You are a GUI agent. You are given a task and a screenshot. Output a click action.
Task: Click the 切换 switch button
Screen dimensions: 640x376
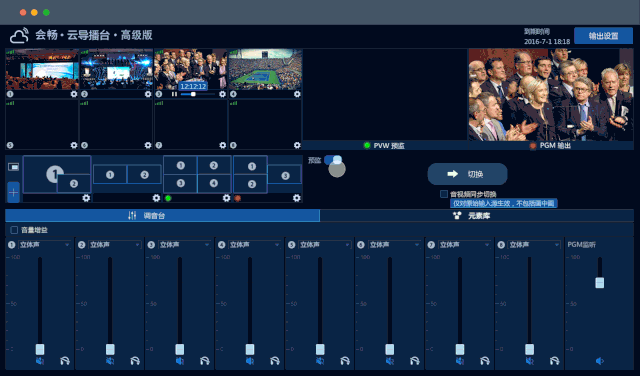(x=467, y=174)
